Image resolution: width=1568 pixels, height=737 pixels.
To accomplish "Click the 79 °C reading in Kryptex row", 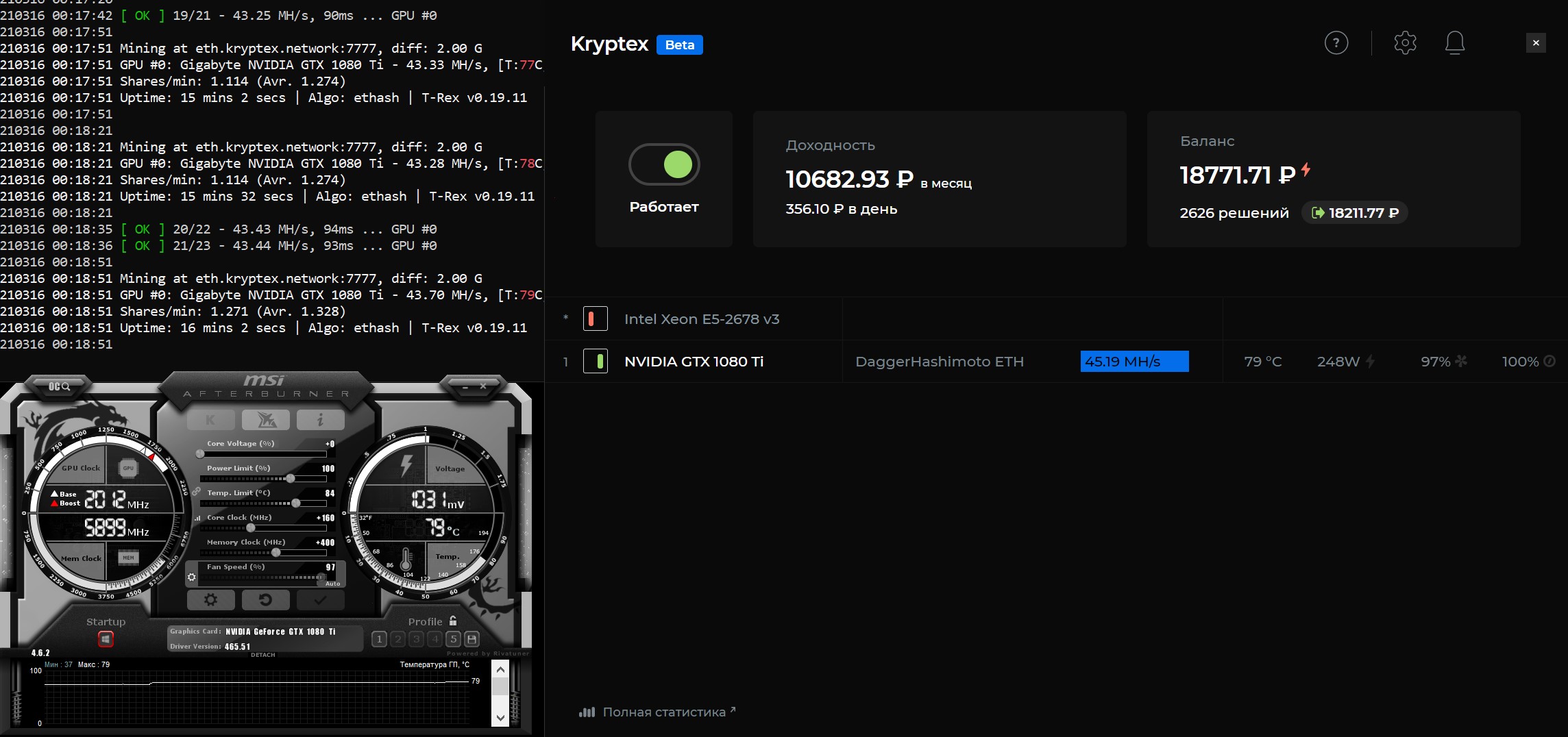I will [x=1263, y=362].
